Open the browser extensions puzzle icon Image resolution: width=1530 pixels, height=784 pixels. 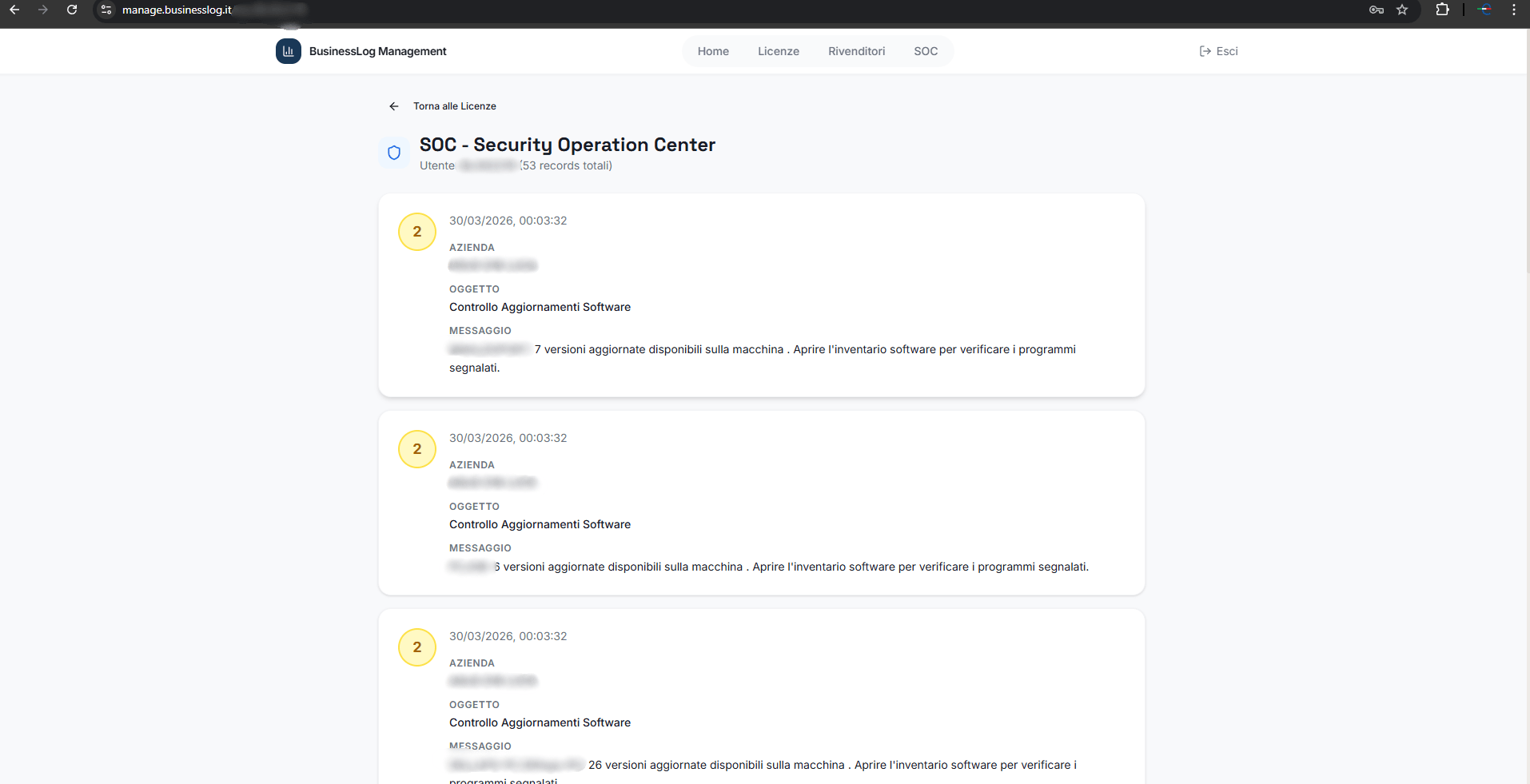pyautogui.click(x=1444, y=10)
